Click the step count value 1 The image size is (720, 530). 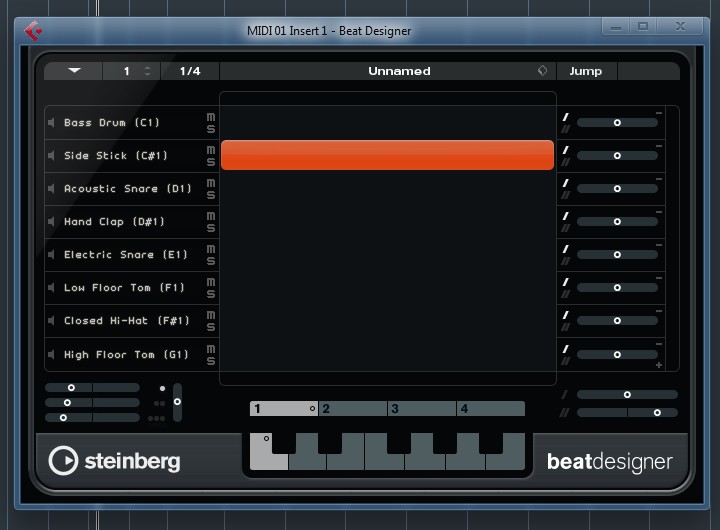tap(126, 71)
